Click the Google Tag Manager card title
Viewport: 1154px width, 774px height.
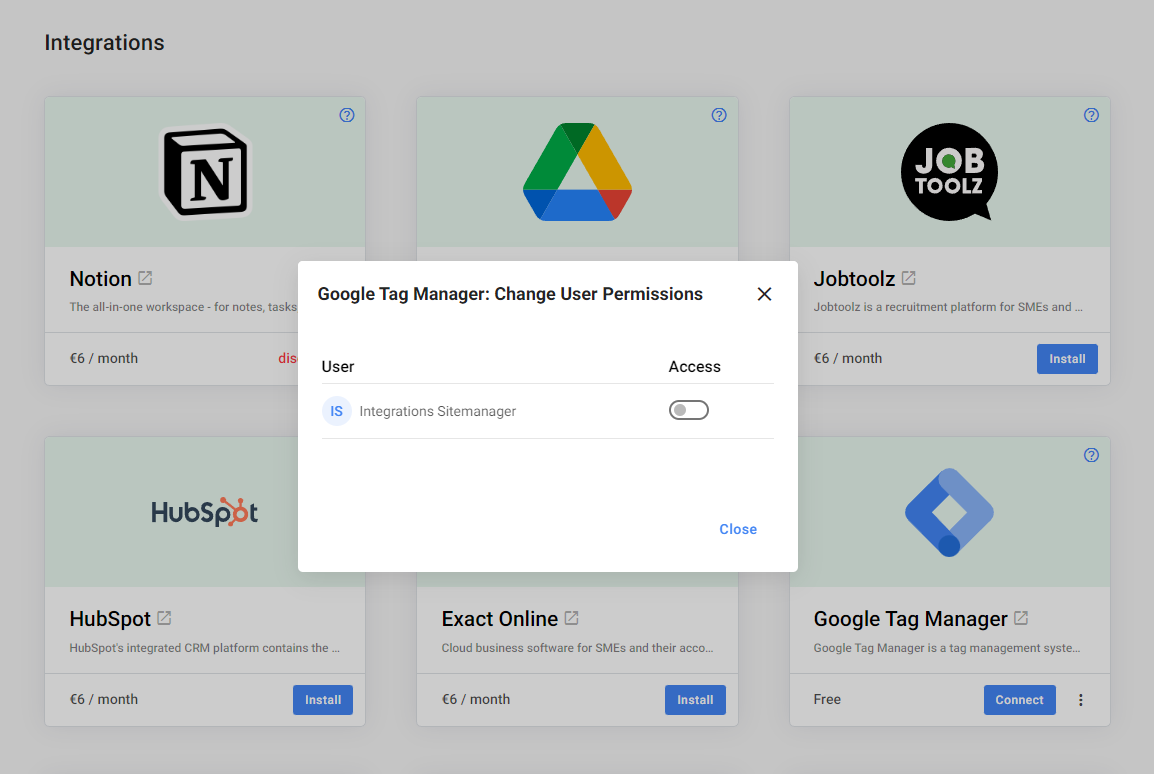910,619
